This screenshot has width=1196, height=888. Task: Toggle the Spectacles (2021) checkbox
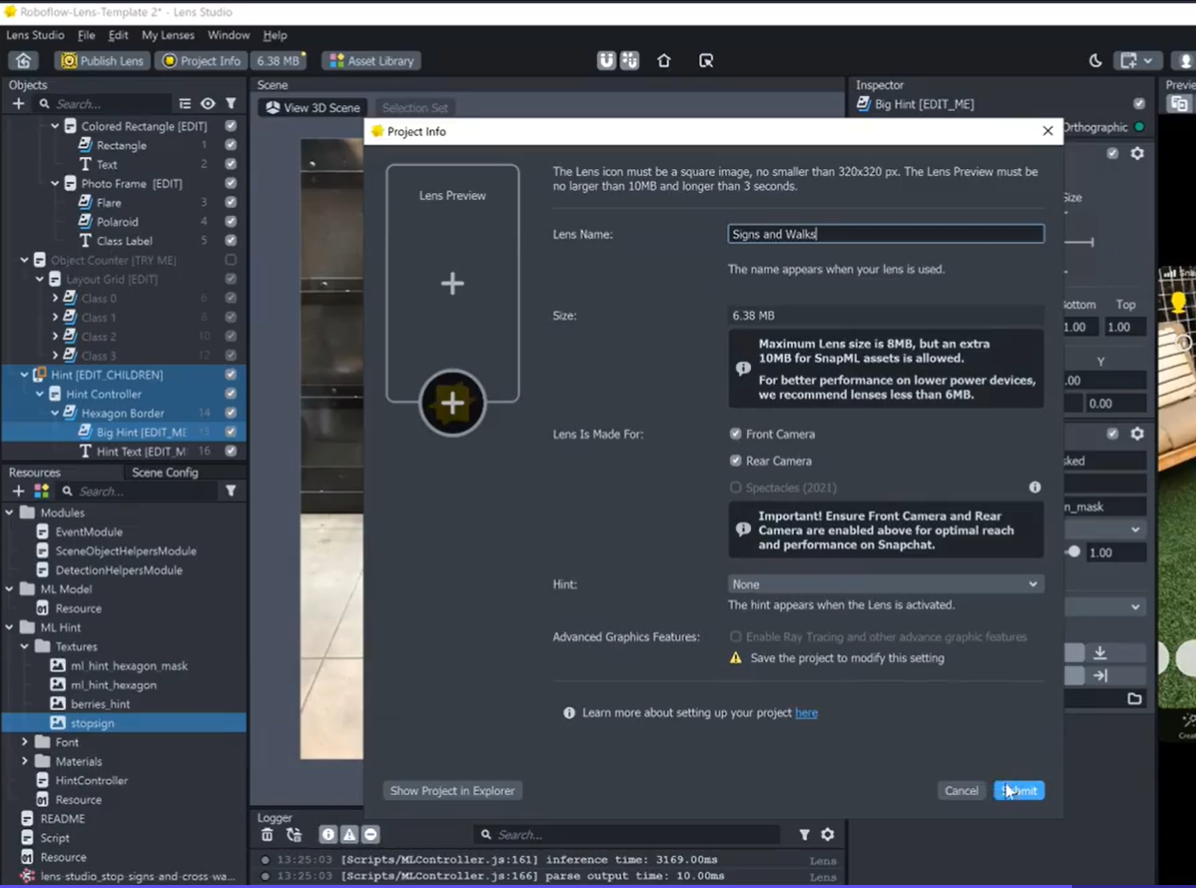(735, 487)
